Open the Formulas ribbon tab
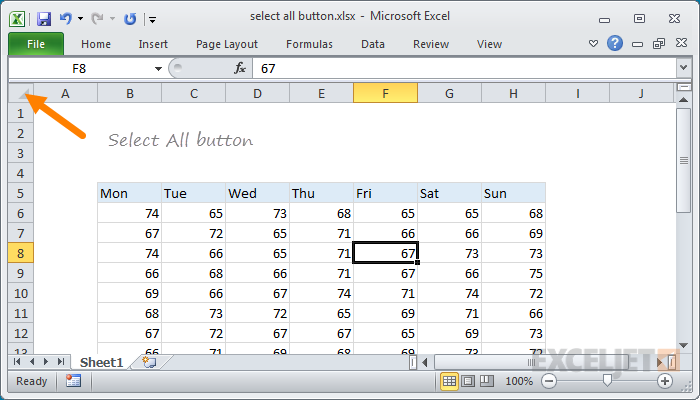Image resolution: width=700 pixels, height=400 pixels. (309, 44)
